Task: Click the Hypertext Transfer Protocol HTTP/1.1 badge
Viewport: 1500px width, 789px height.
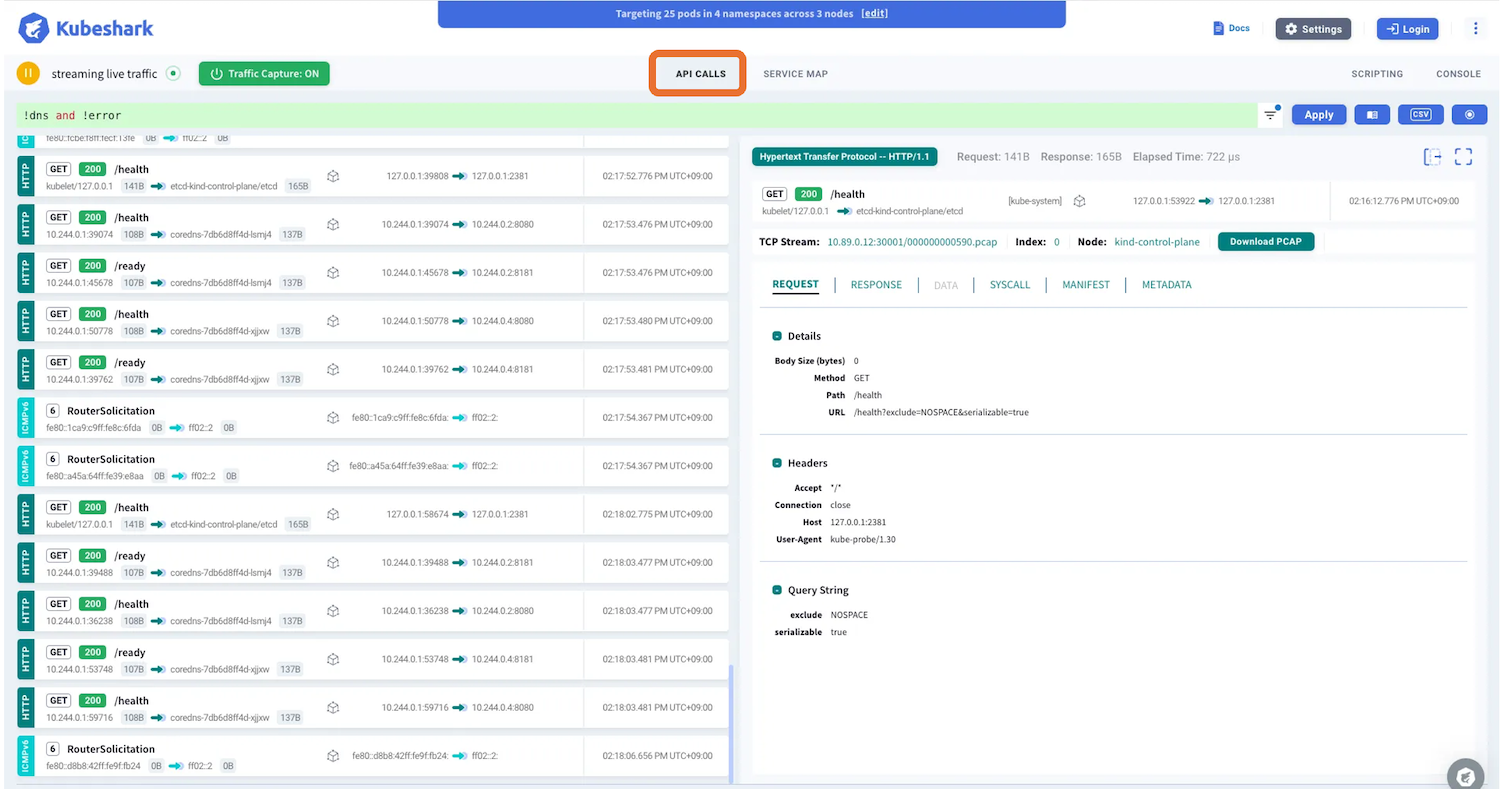Action: pyautogui.click(x=844, y=157)
